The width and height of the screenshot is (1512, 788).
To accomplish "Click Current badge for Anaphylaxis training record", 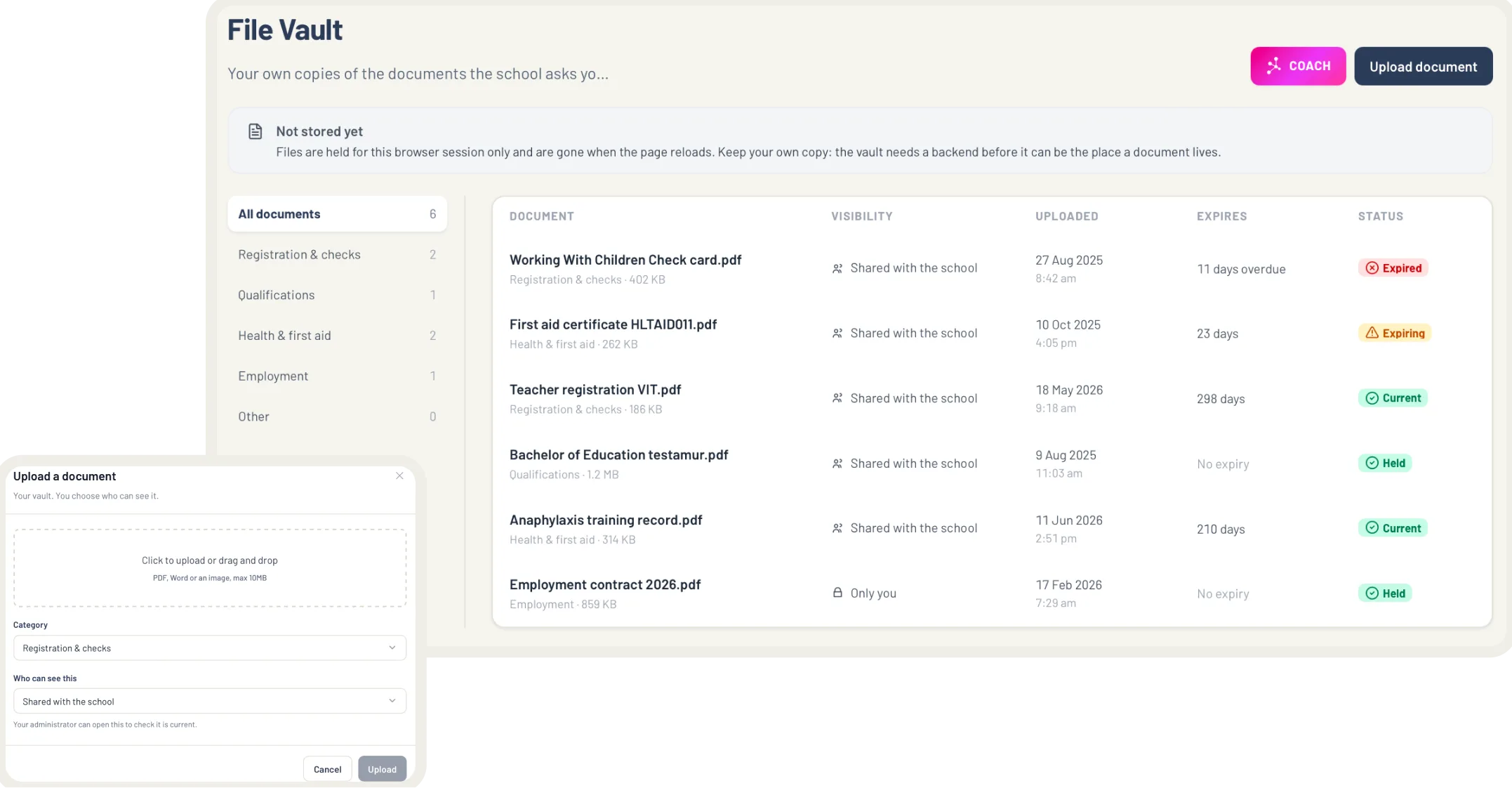I will click(1393, 528).
